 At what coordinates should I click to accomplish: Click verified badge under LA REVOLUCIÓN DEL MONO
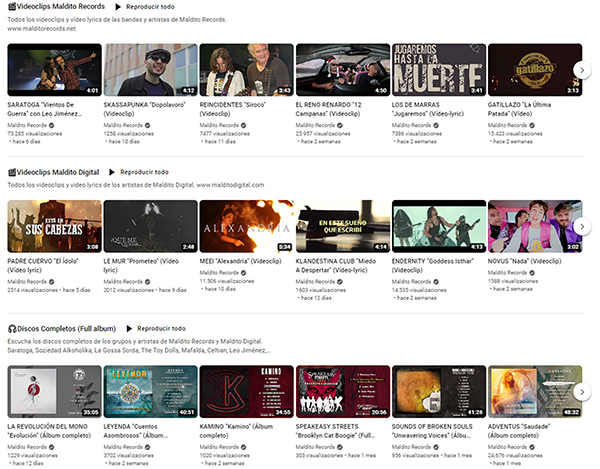click(51, 447)
